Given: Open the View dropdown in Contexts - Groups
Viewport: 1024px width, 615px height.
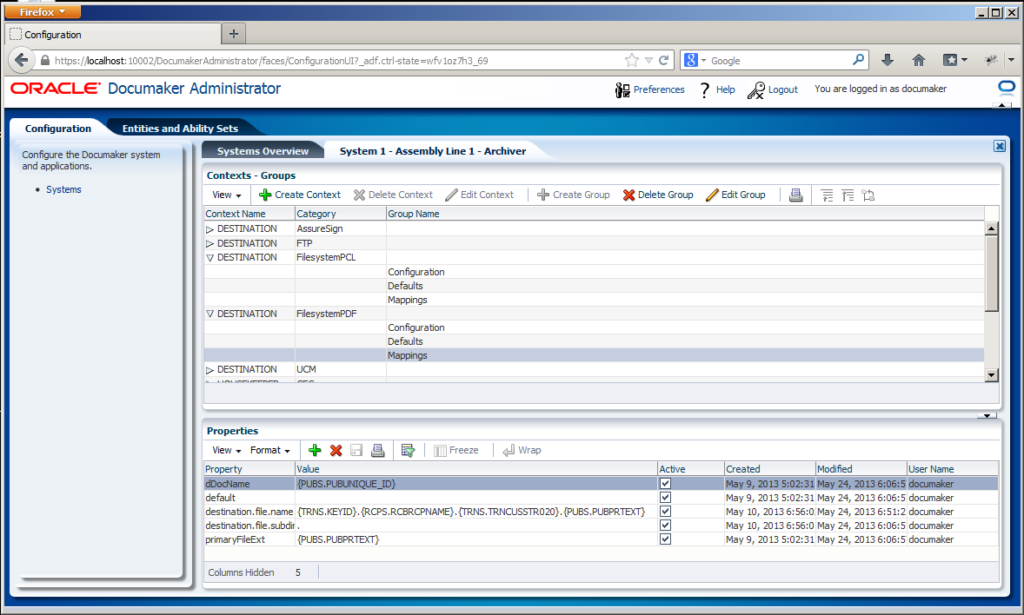Looking at the screenshot, I should (x=226, y=195).
